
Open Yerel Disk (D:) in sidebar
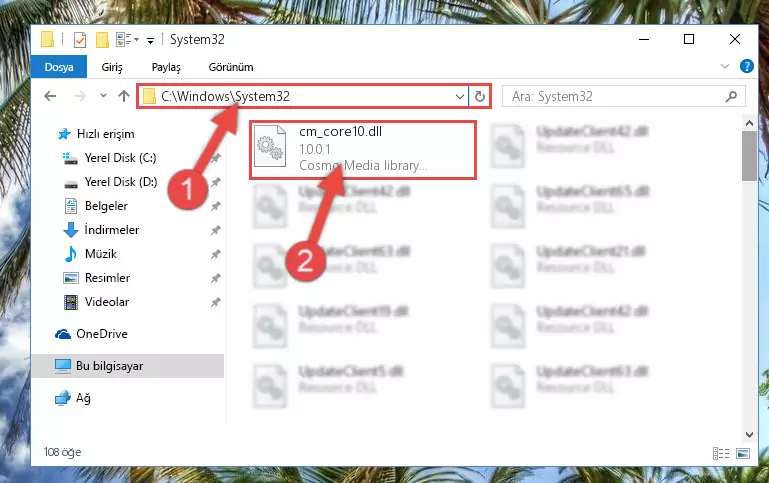click(121, 182)
